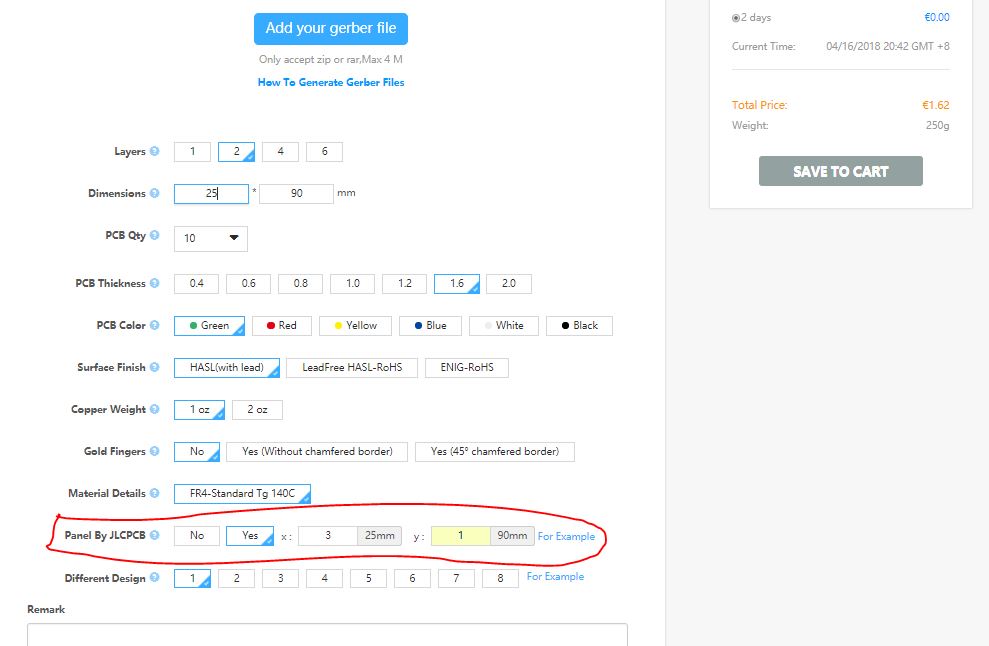Viewport: 989px width, 646px height.
Task: Click the help icon beside Copper Weight
Action: click(155, 410)
